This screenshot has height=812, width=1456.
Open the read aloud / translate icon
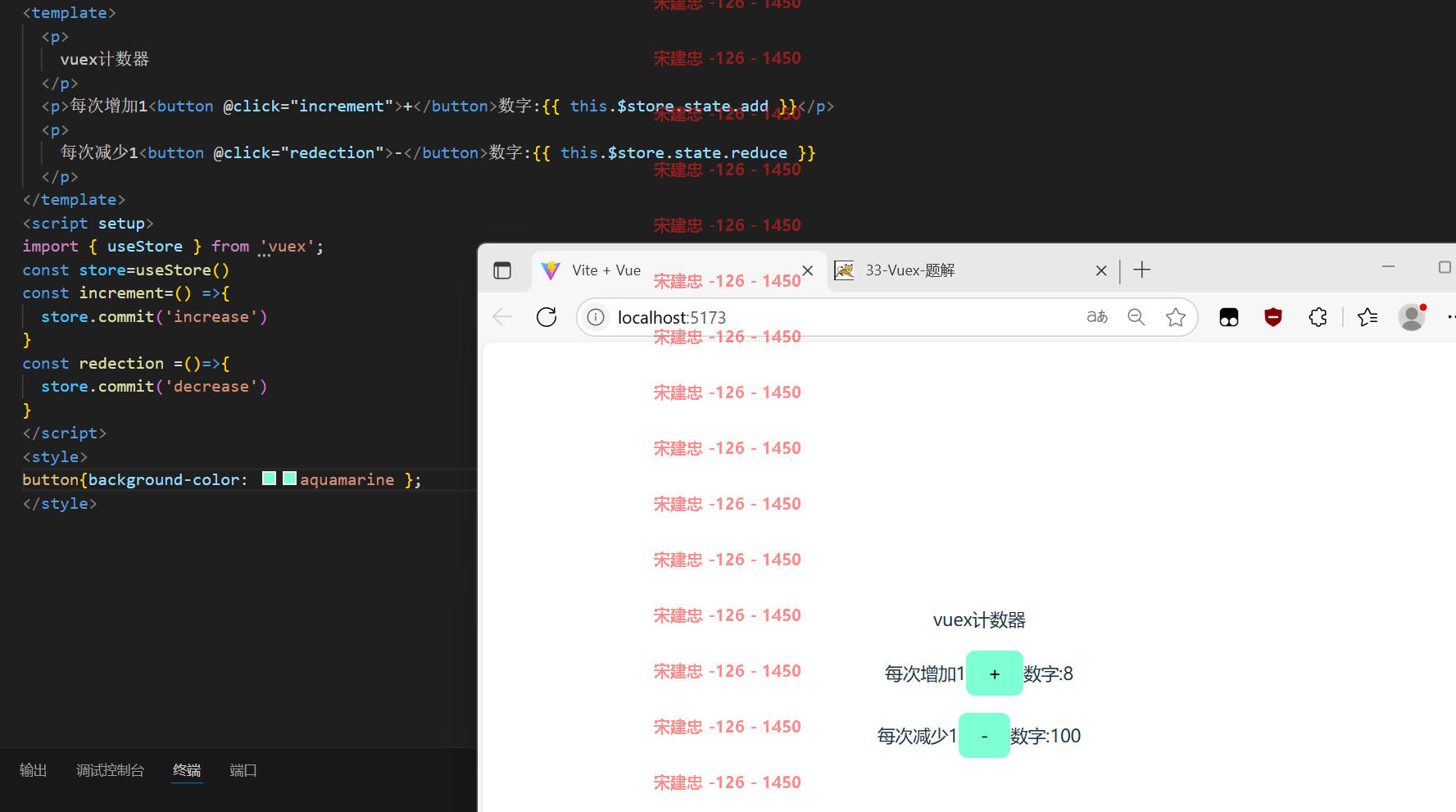tap(1097, 317)
